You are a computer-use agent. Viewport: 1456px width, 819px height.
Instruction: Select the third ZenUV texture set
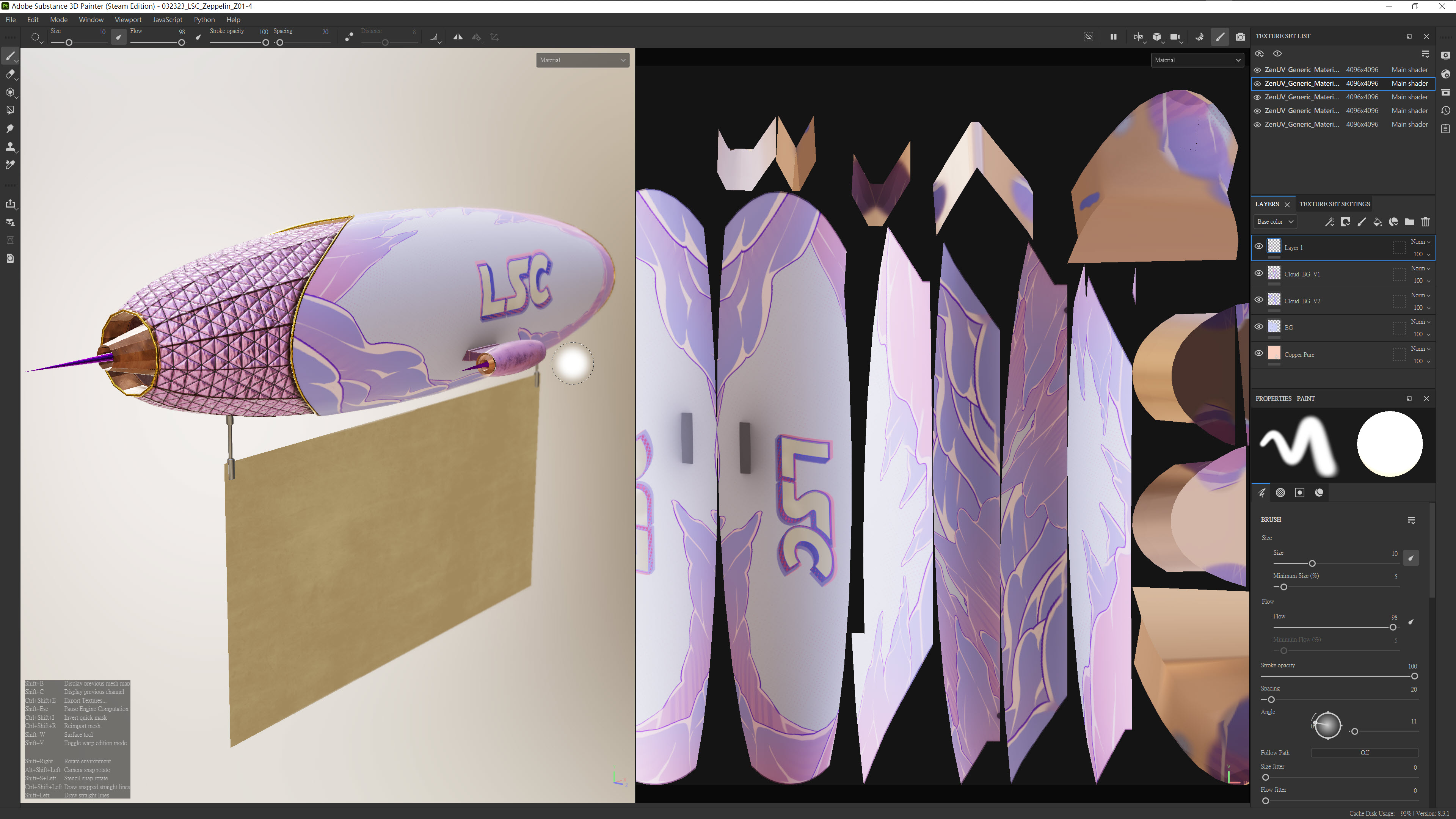[x=1301, y=97]
